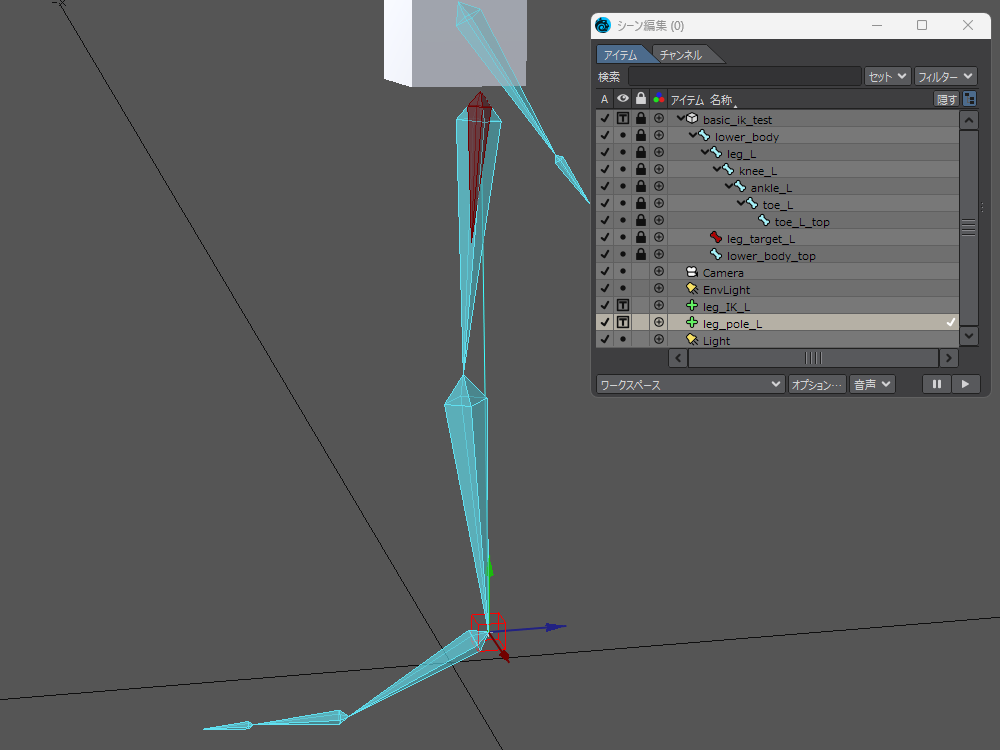Open the フィルター dropdown
This screenshot has width=1000, height=750.
coord(945,76)
